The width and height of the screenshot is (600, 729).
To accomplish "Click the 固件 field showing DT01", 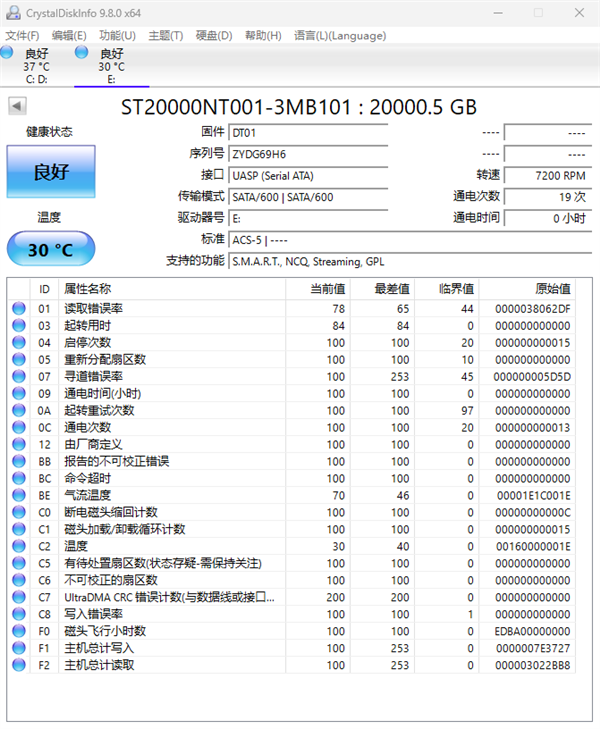I will click(x=308, y=133).
